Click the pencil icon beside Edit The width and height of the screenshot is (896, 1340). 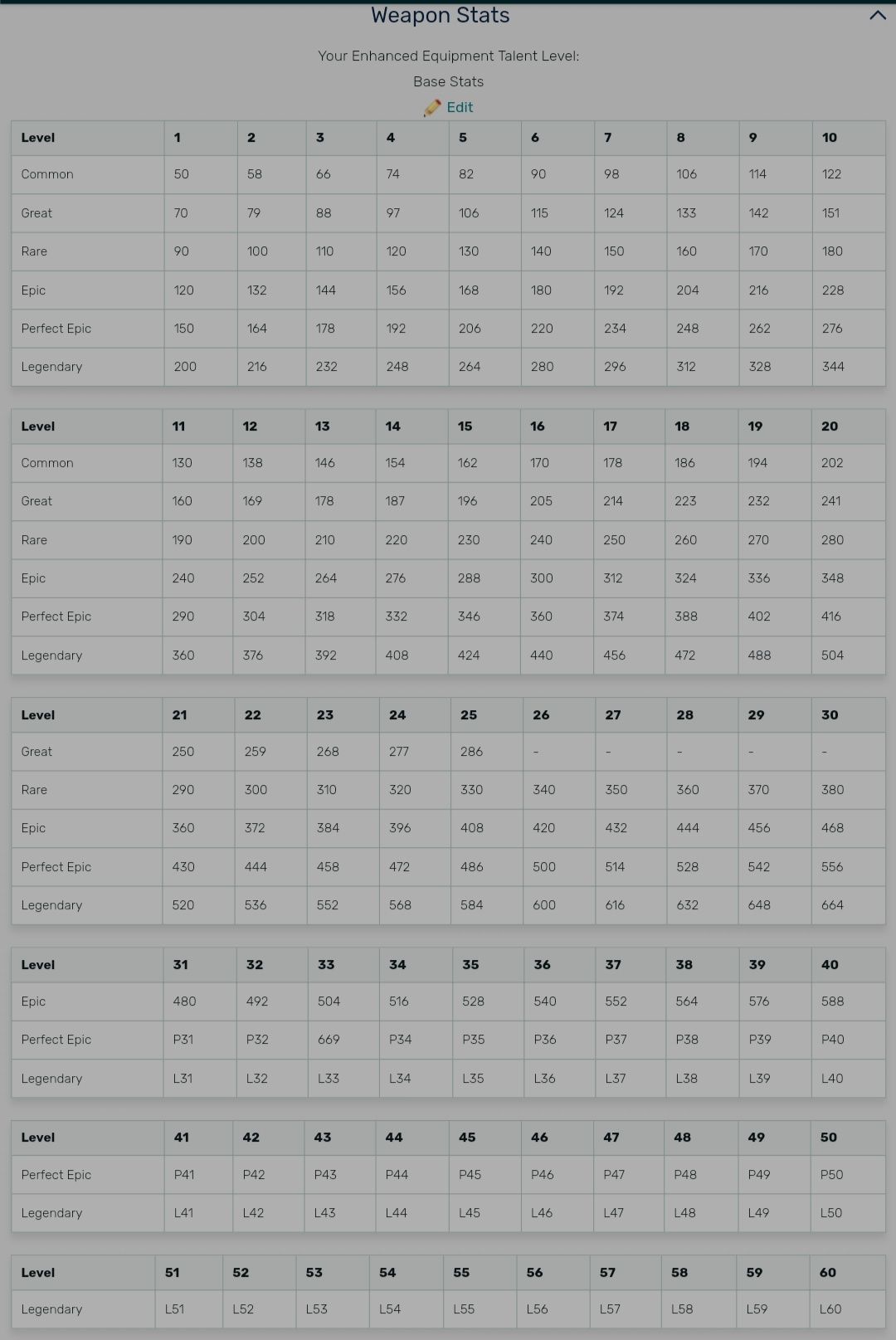click(432, 108)
